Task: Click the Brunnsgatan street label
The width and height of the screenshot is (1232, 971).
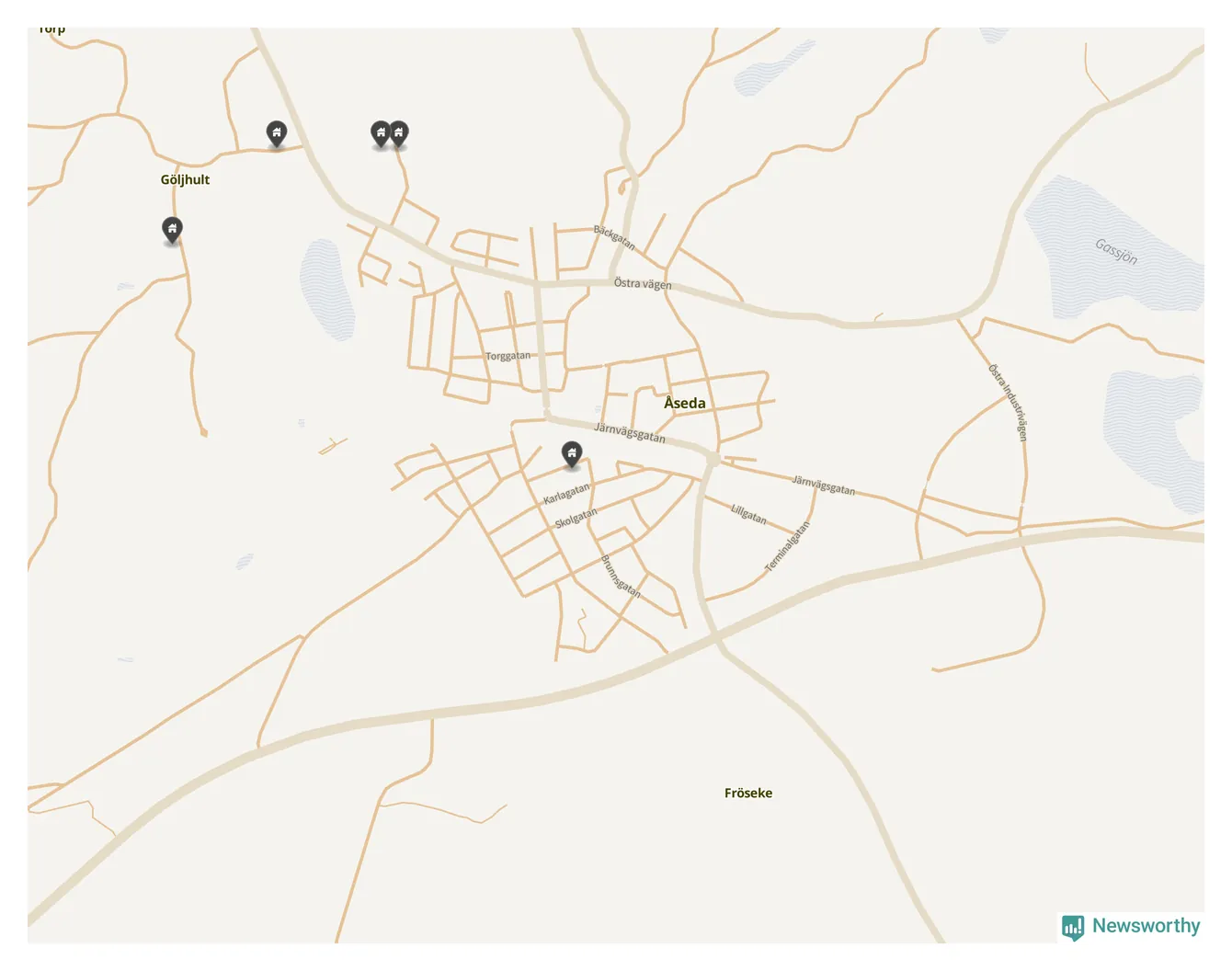Action: coord(620,577)
